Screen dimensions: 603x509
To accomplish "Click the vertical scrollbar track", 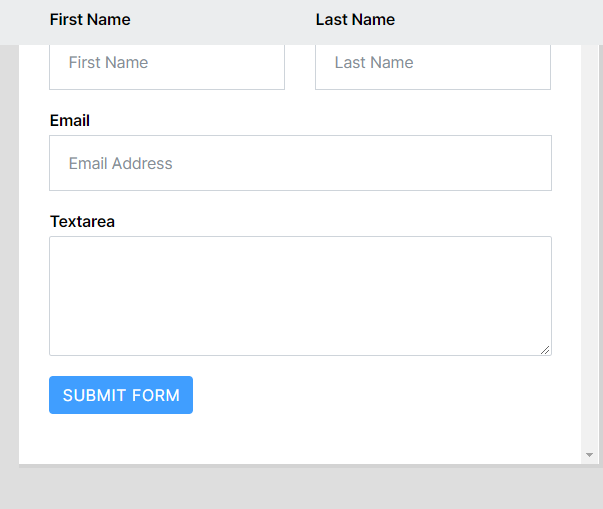I will (x=589, y=250).
